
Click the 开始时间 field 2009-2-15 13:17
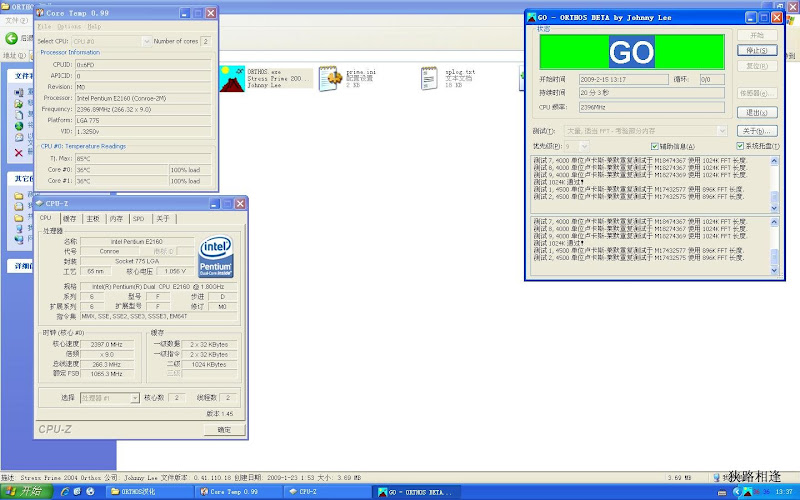point(623,80)
